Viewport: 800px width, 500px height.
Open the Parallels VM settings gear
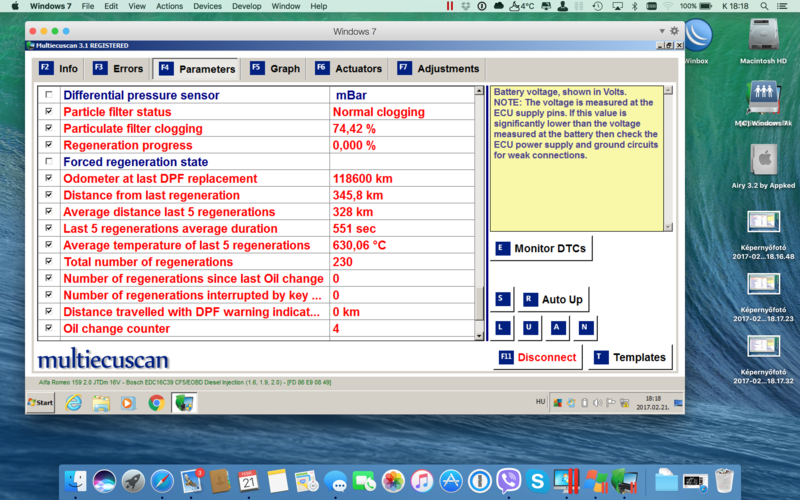coord(674,31)
